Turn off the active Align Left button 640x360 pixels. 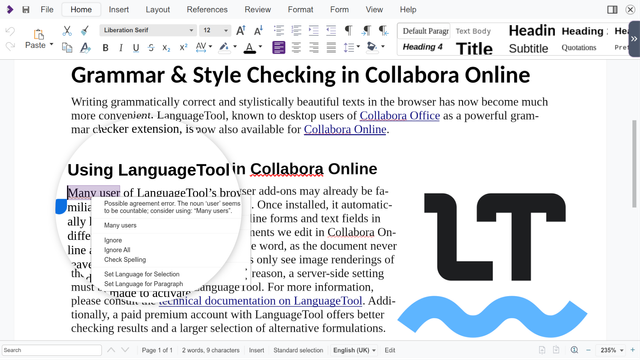[x=279, y=48]
